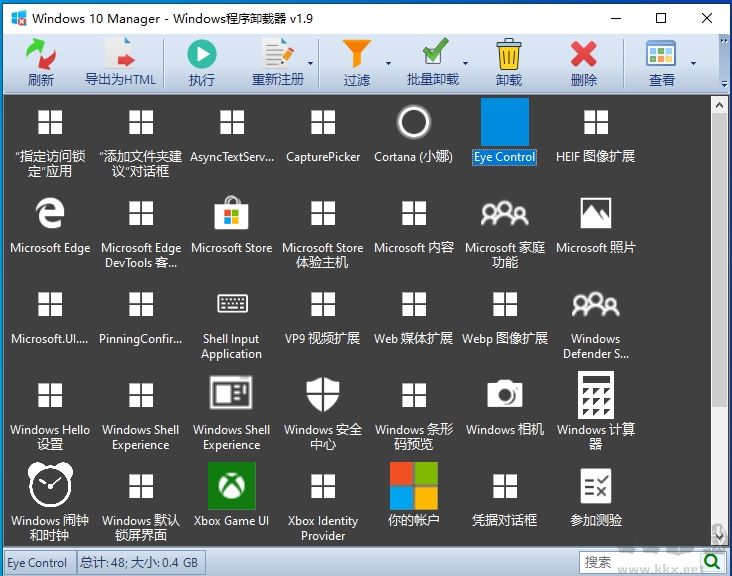Click the green magnifier search button
This screenshot has height=576, width=732.
(x=711, y=562)
